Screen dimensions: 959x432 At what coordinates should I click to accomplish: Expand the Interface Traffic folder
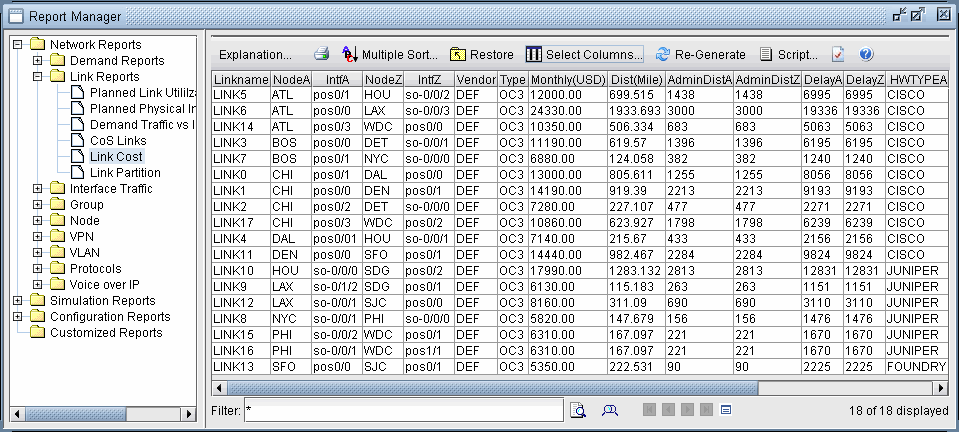[x=38, y=189]
